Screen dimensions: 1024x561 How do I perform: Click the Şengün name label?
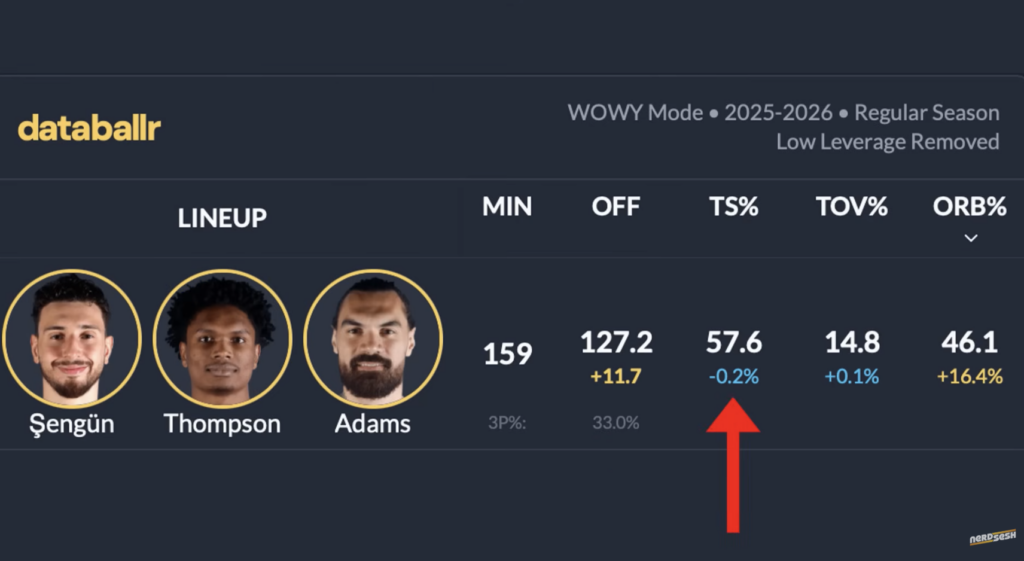pyautogui.click(x=71, y=423)
